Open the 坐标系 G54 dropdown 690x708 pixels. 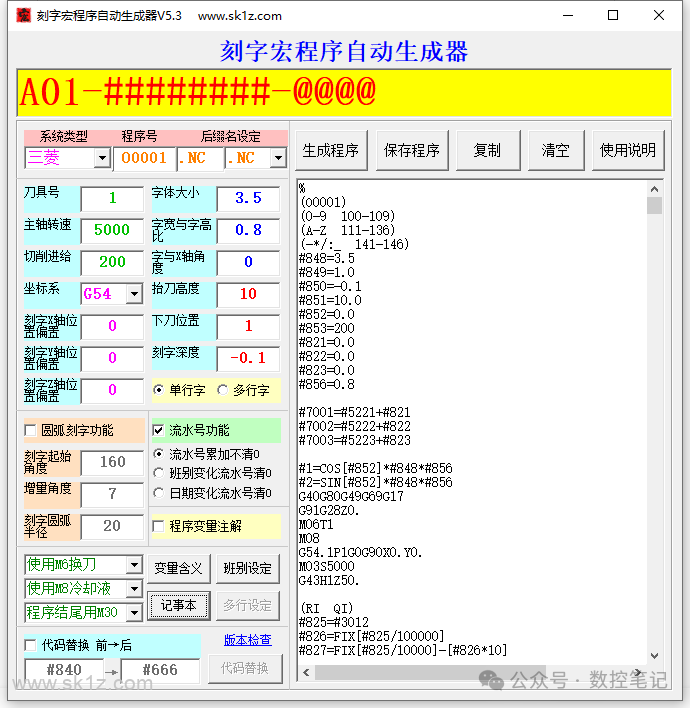(134, 294)
